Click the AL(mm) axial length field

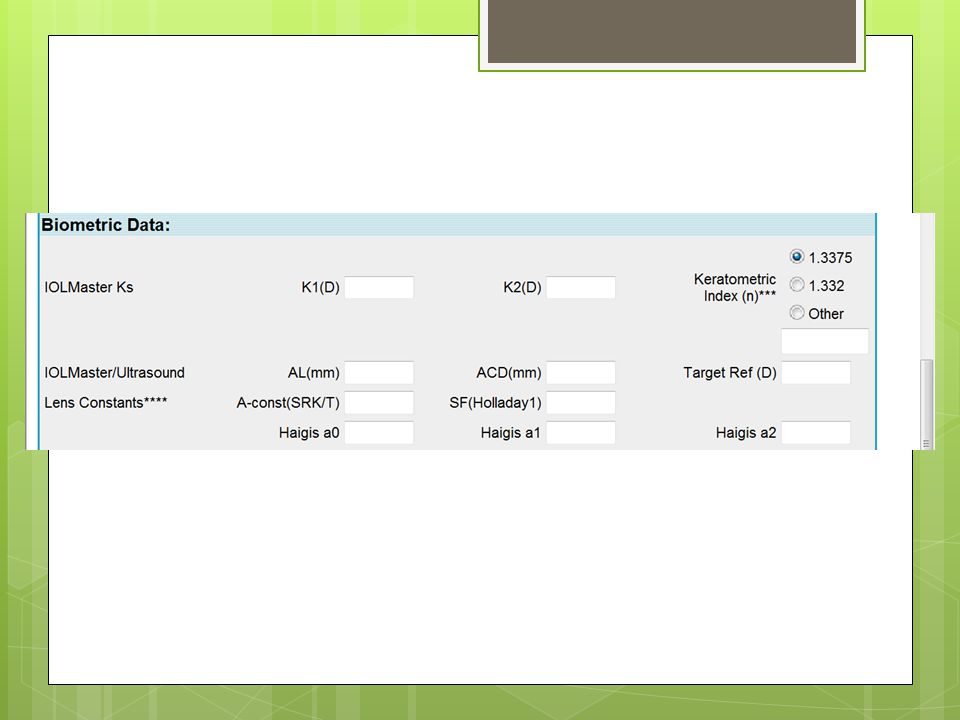379,372
